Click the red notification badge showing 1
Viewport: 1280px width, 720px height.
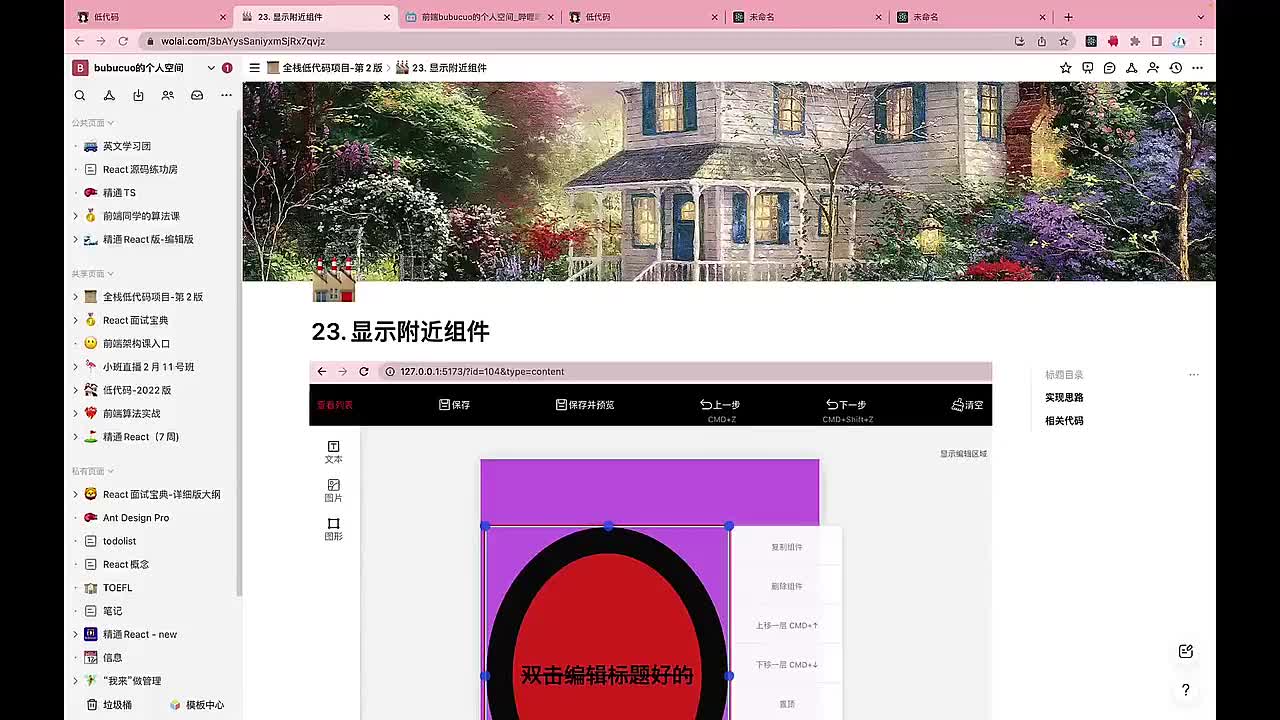coord(227,68)
